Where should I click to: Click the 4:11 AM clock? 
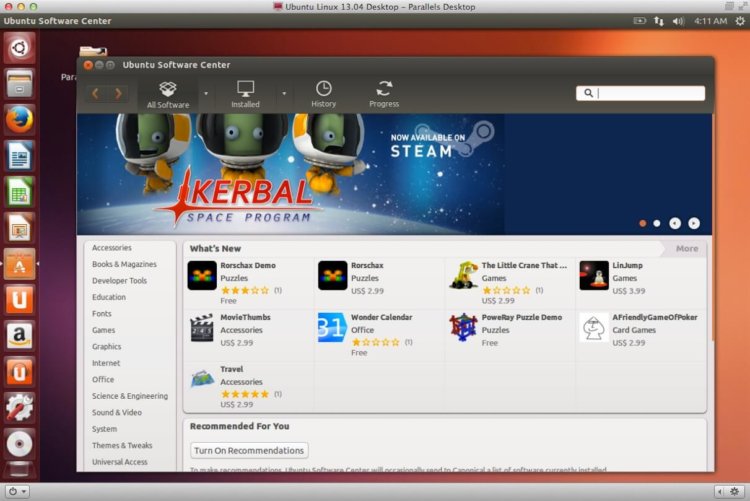pos(710,21)
